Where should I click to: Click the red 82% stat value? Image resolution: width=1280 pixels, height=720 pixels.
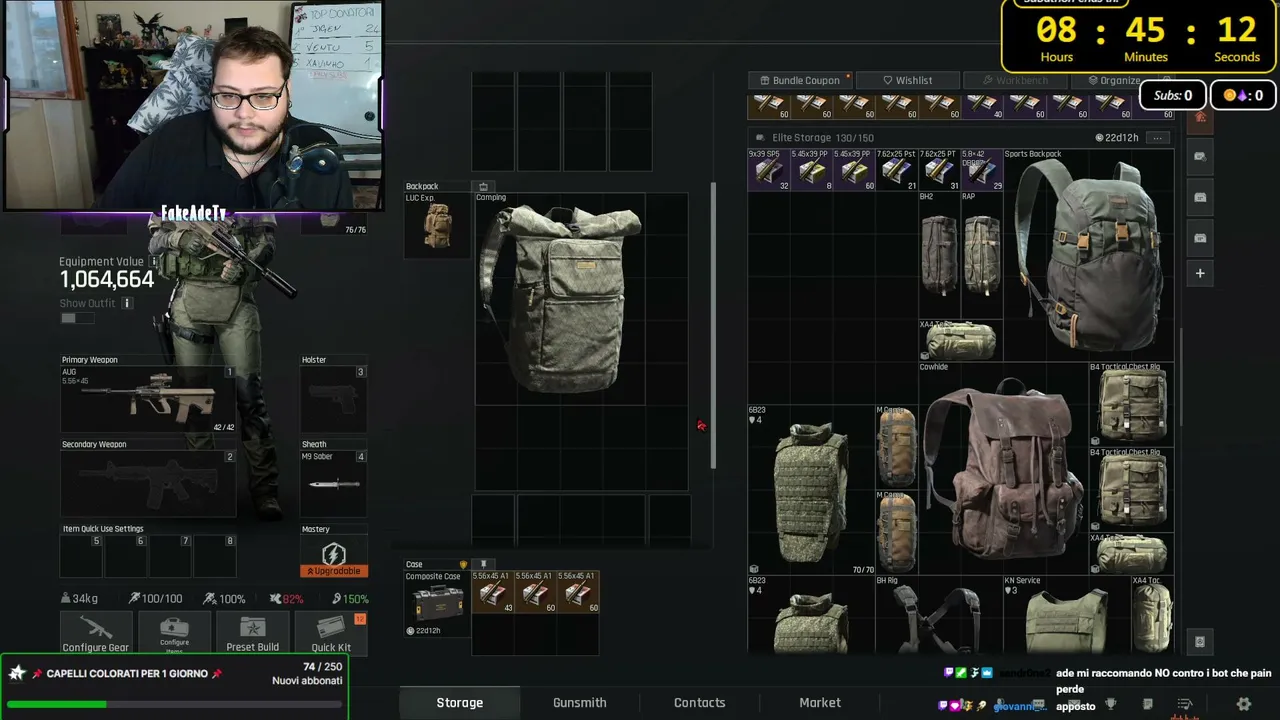click(x=287, y=599)
